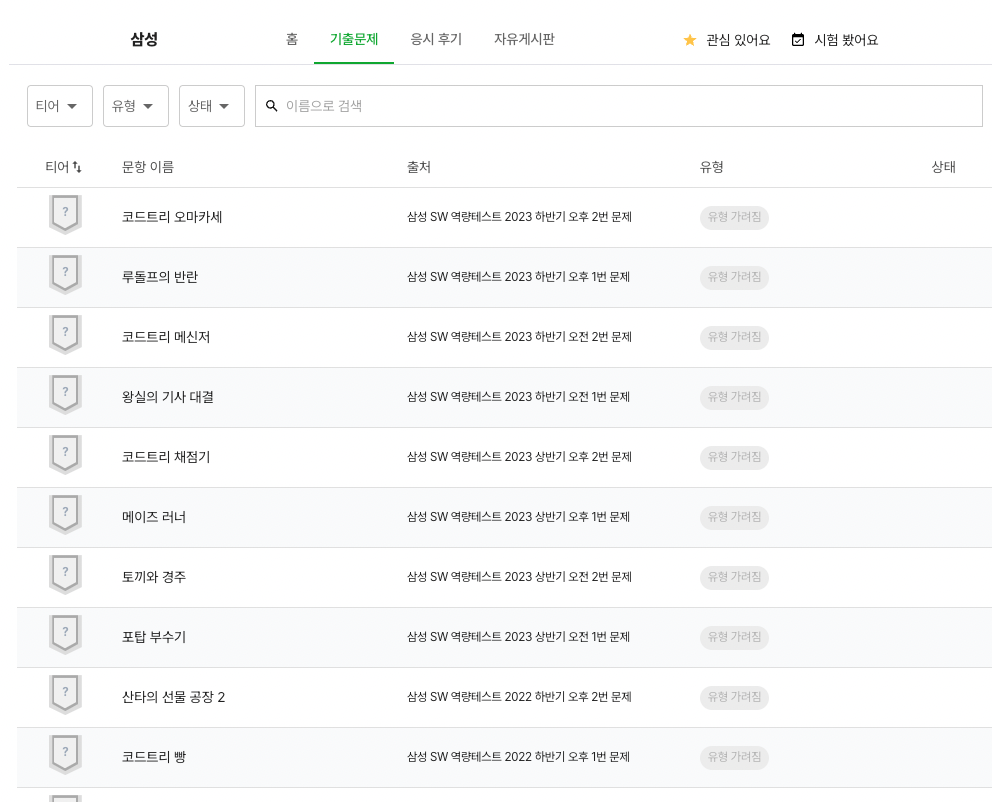Click the tier shield icon for 산타의 선물 공장 2
The image size is (992, 802).
click(x=65, y=696)
